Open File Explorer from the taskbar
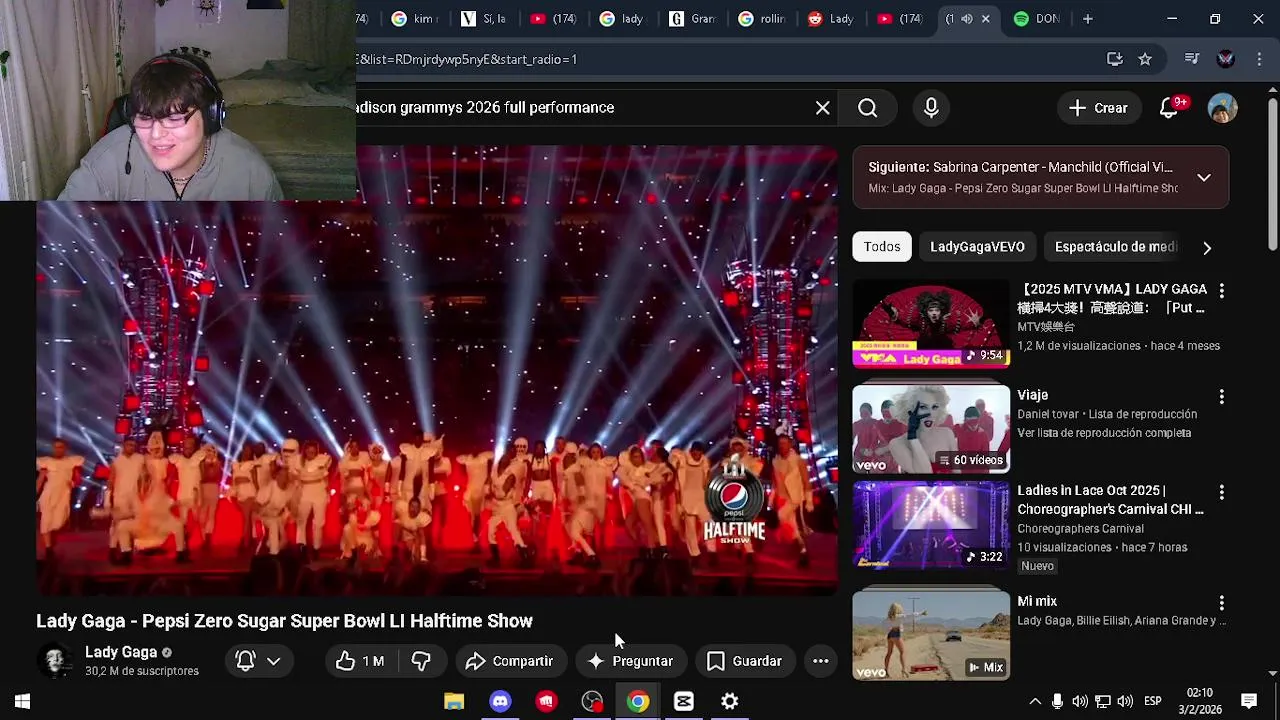Screen dimensions: 1280x720 coord(454,701)
